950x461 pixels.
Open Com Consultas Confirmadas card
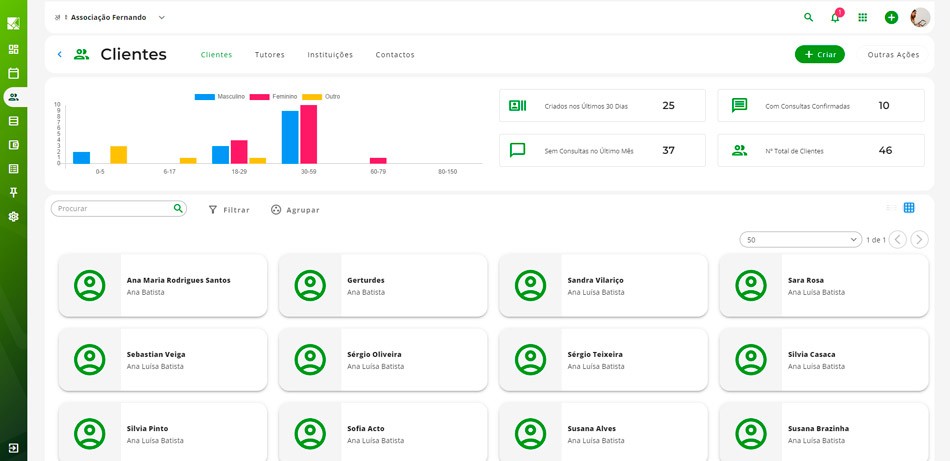(x=821, y=105)
